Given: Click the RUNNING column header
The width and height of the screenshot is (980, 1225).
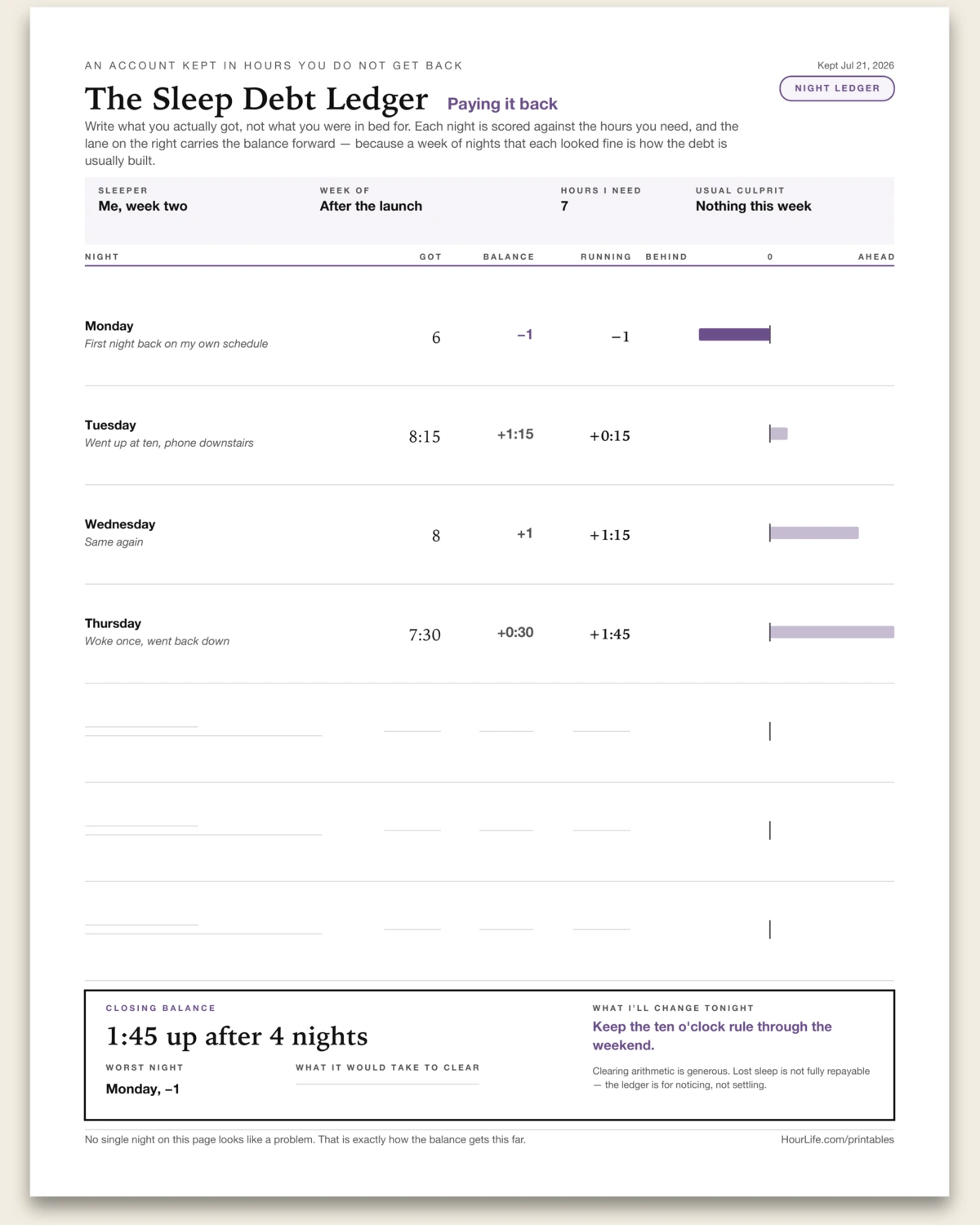Looking at the screenshot, I should [x=606, y=256].
